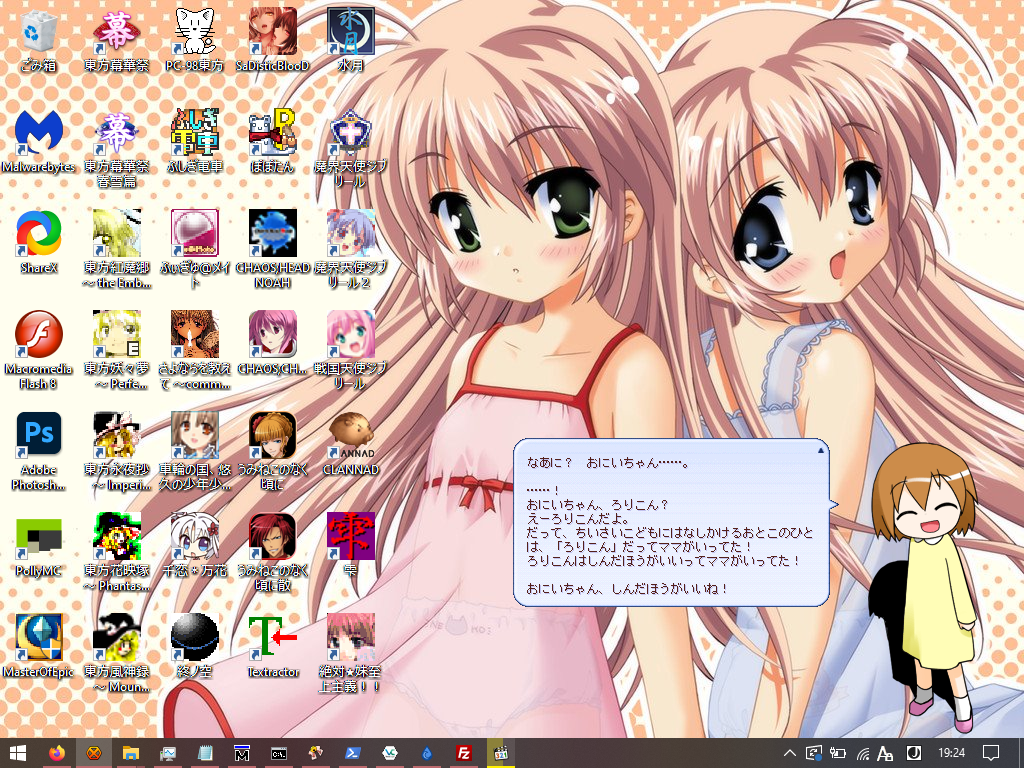Open the 19:24 taskbar clock
Viewport: 1024px width, 768px height.
[x=952, y=753]
